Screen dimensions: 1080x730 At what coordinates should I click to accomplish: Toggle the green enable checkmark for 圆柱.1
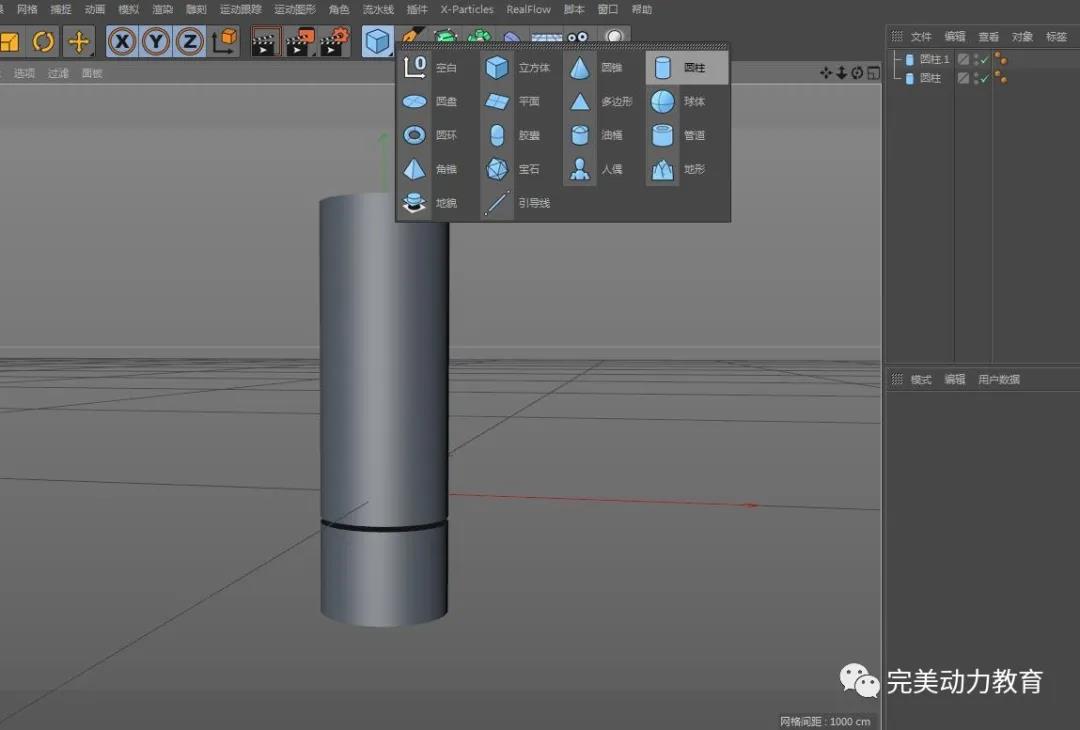point(984,59)
